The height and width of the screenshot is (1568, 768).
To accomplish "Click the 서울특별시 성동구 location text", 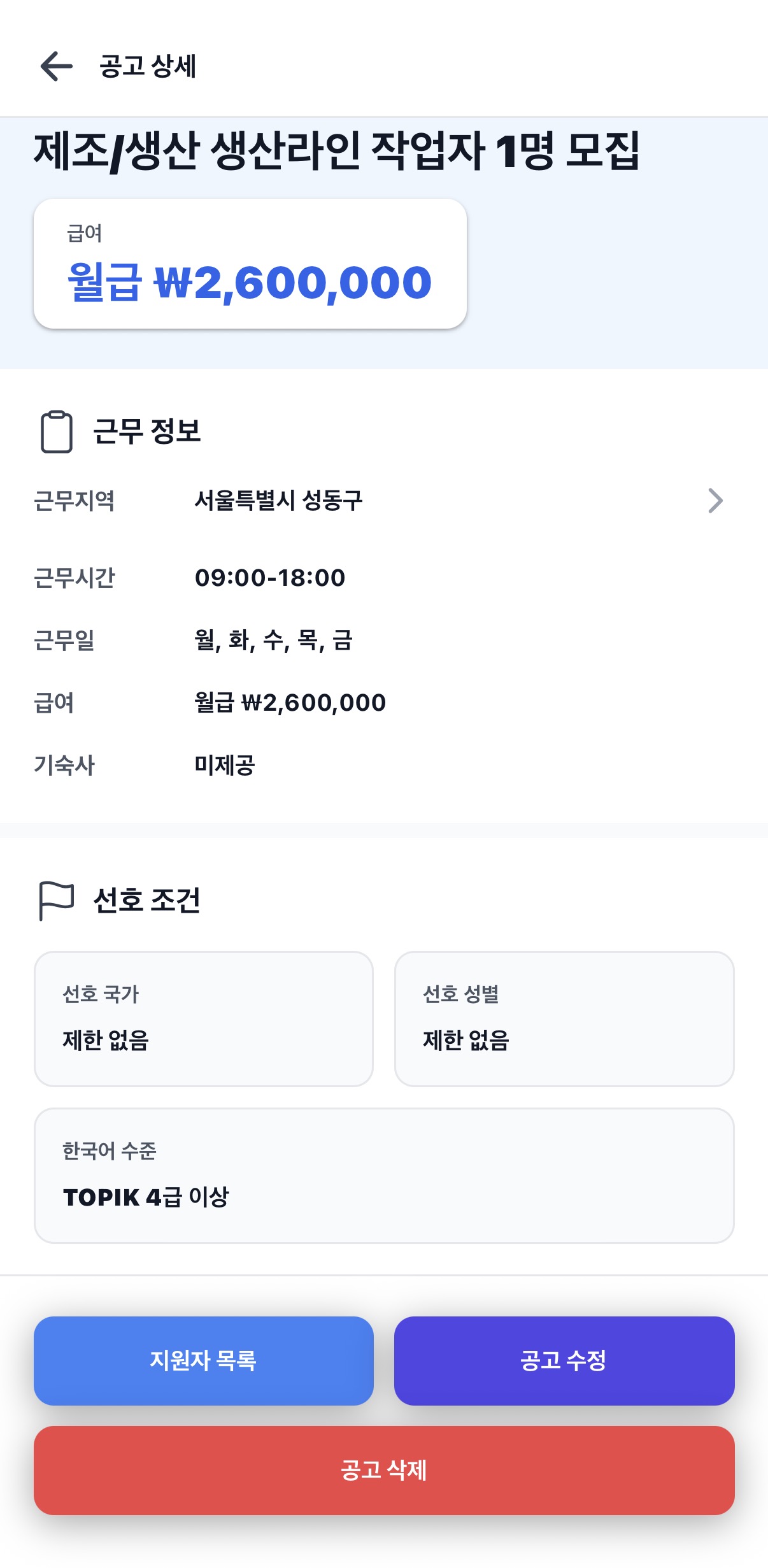I will (x=278, y=501).
